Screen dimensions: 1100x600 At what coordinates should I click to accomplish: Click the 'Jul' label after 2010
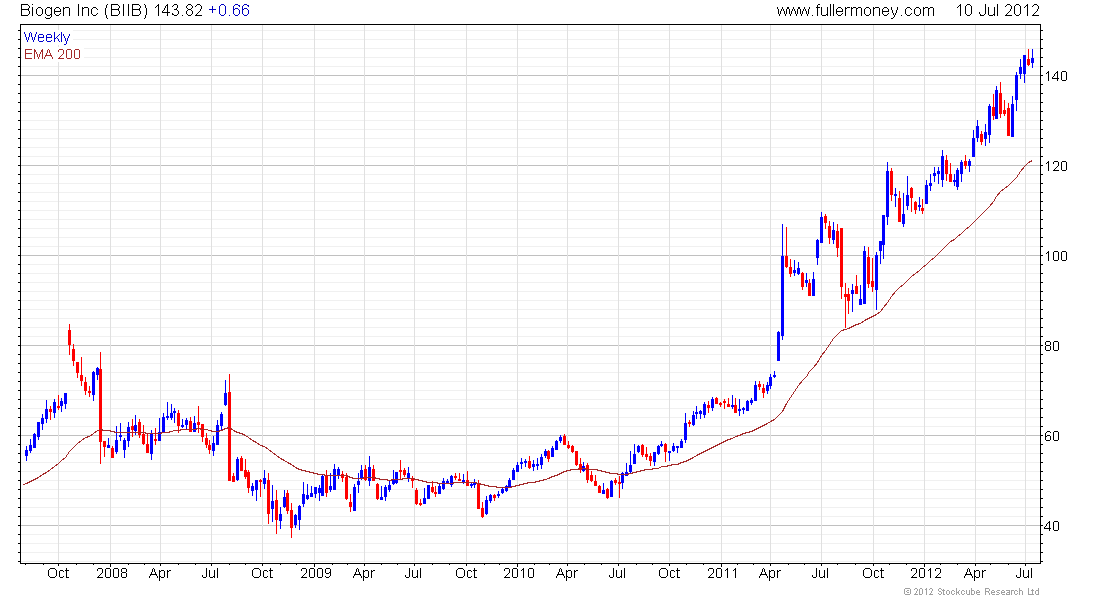click(617, 573)
